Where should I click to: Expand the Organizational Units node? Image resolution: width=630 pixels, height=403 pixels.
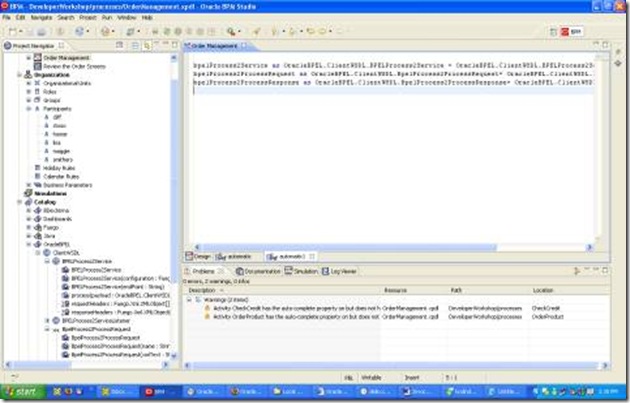coord(29,83)
